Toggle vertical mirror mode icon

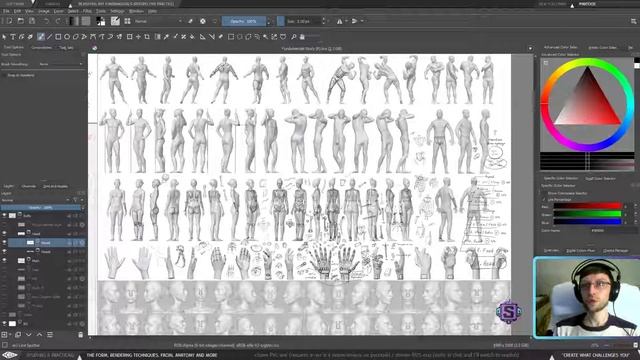pyautogui.click(x=354, y=21)
